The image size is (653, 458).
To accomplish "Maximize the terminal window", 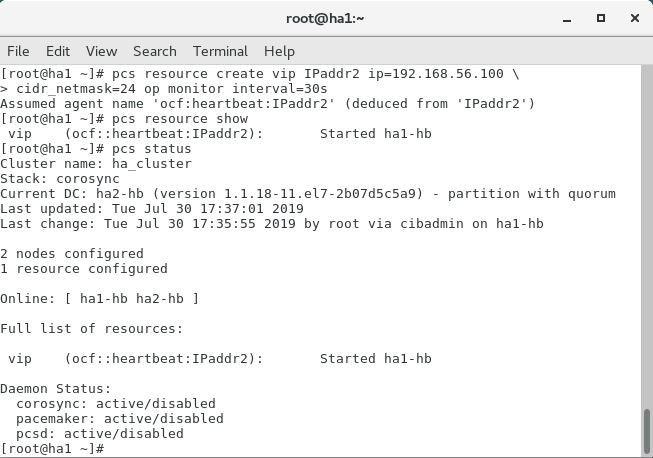I will [601, 18].
